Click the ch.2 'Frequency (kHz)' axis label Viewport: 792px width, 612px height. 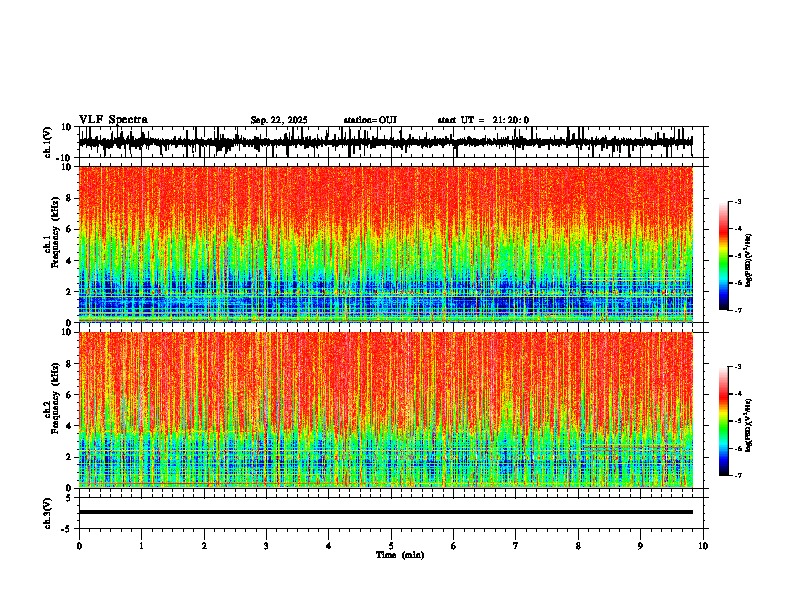(55, 398)
